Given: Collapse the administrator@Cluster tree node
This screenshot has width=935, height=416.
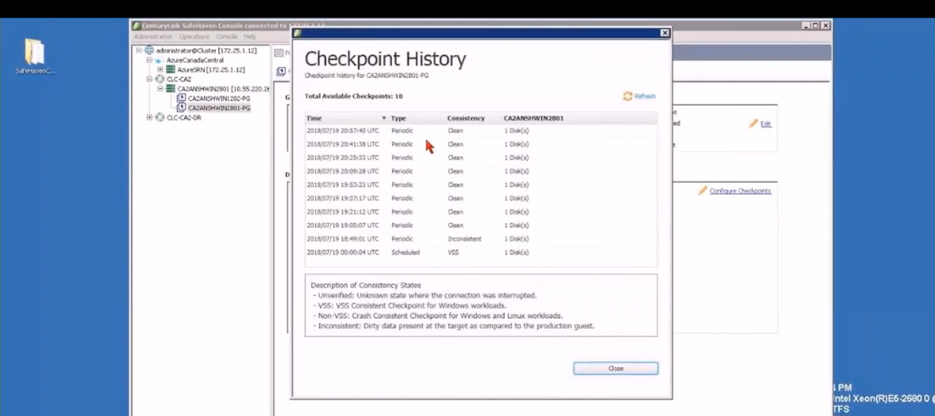Looking at the screenshot, I should [139, 51].
